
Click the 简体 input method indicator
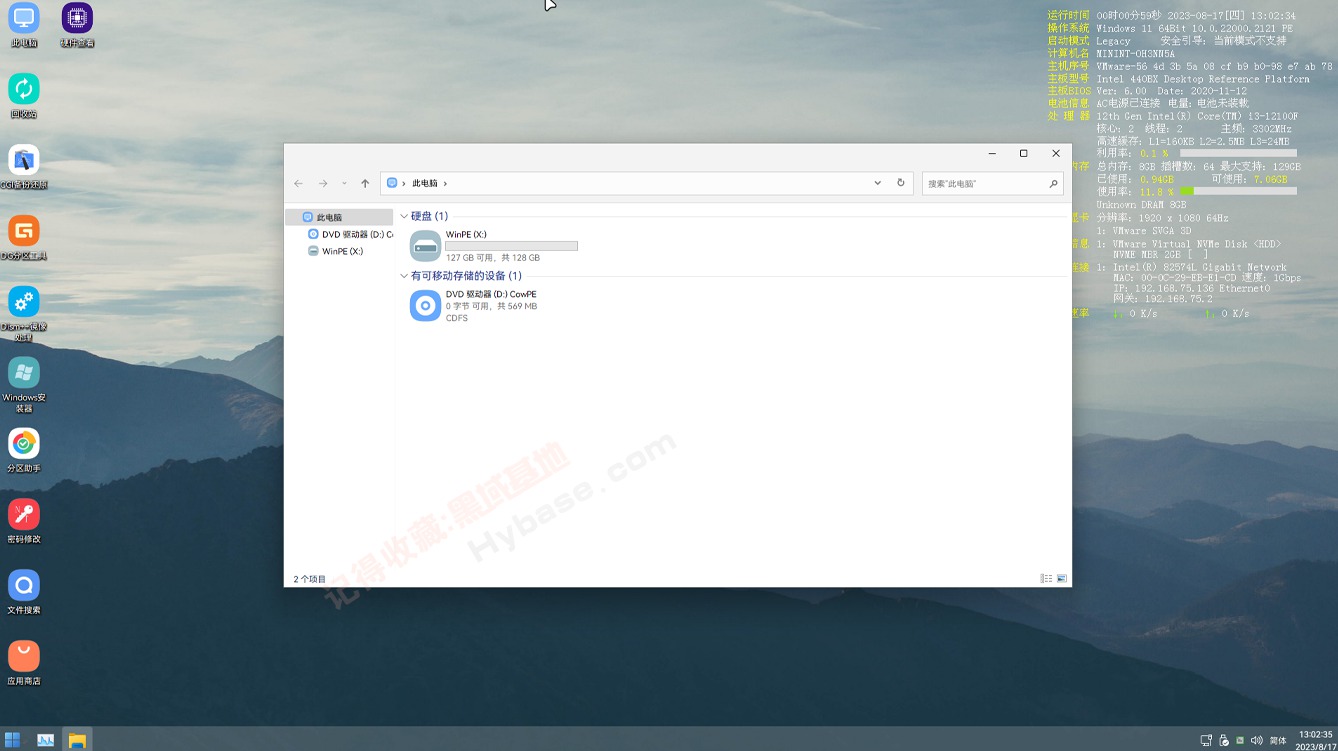[x=1278, y=741]
